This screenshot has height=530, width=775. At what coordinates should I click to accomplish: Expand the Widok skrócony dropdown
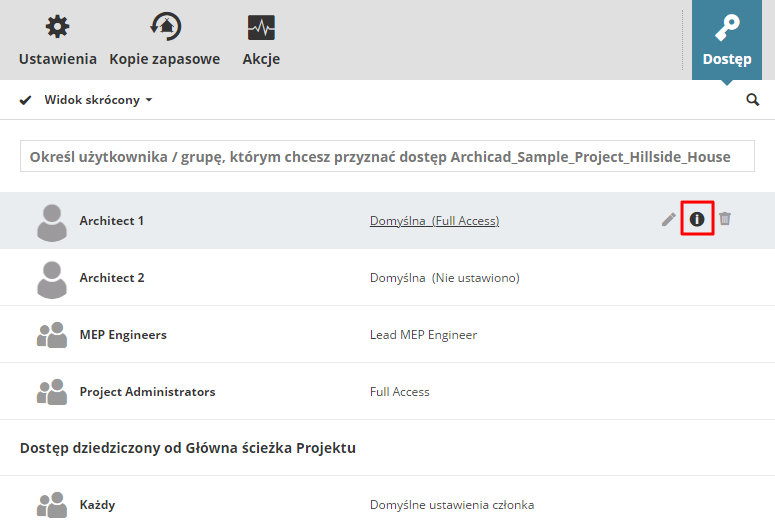pos(98,100)
